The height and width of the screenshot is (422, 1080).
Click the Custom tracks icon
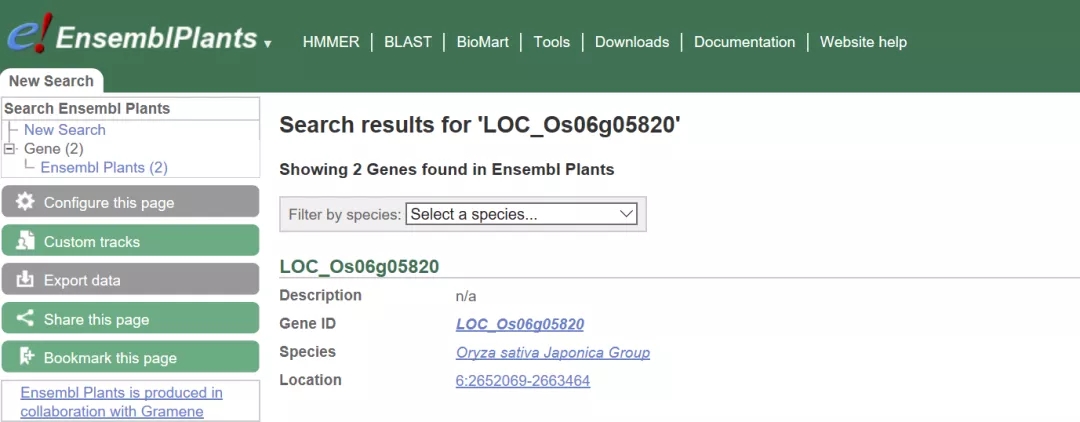[26, 241]
